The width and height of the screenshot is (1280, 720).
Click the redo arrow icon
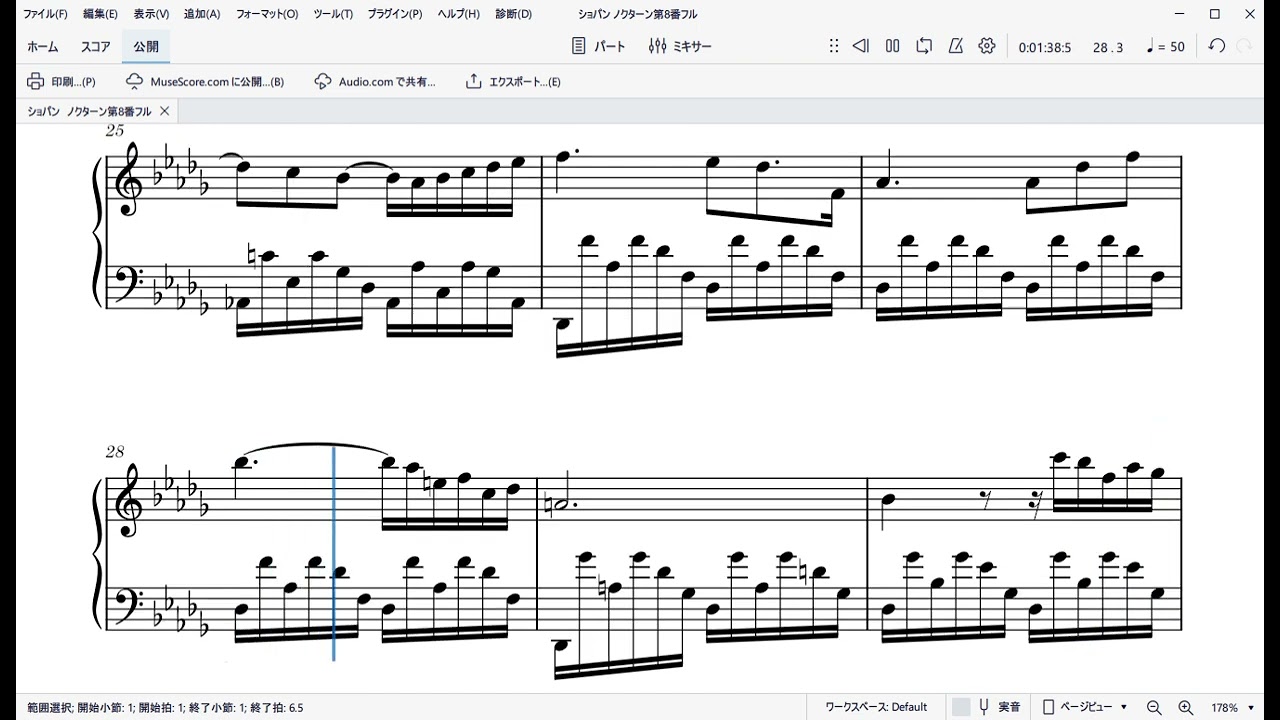[x=1245, y=46]
